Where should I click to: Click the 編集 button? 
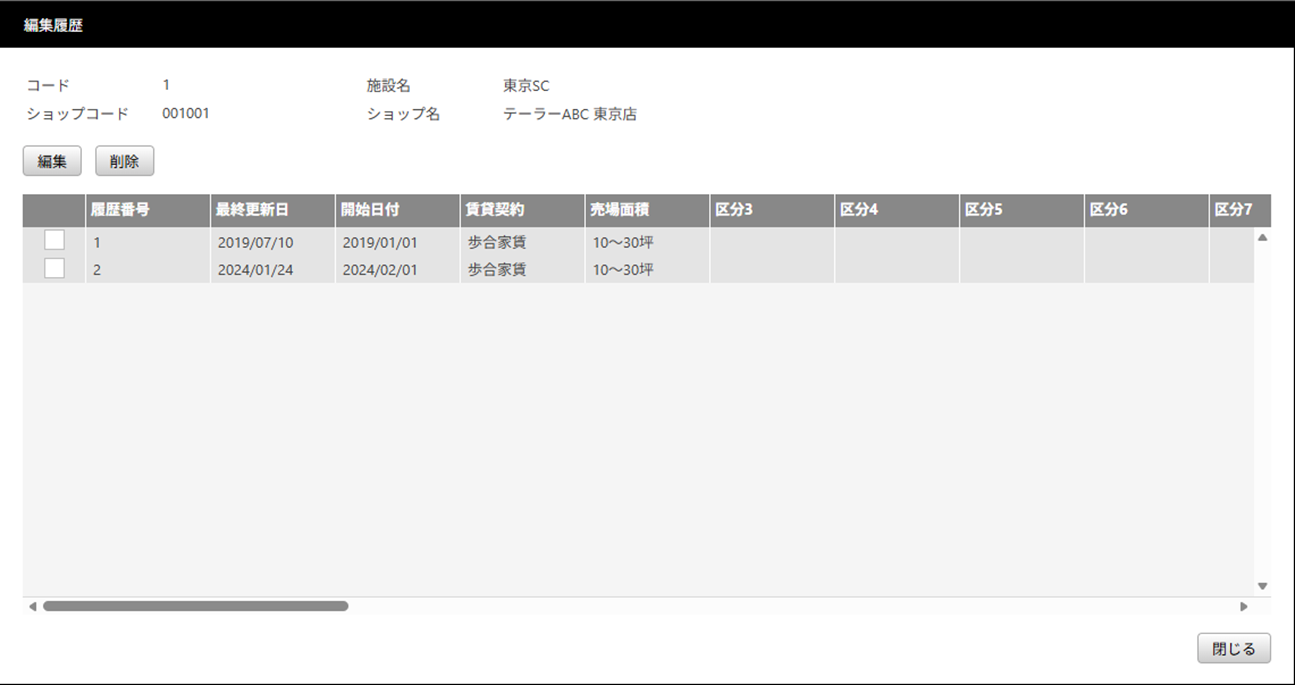click(52, 161)
